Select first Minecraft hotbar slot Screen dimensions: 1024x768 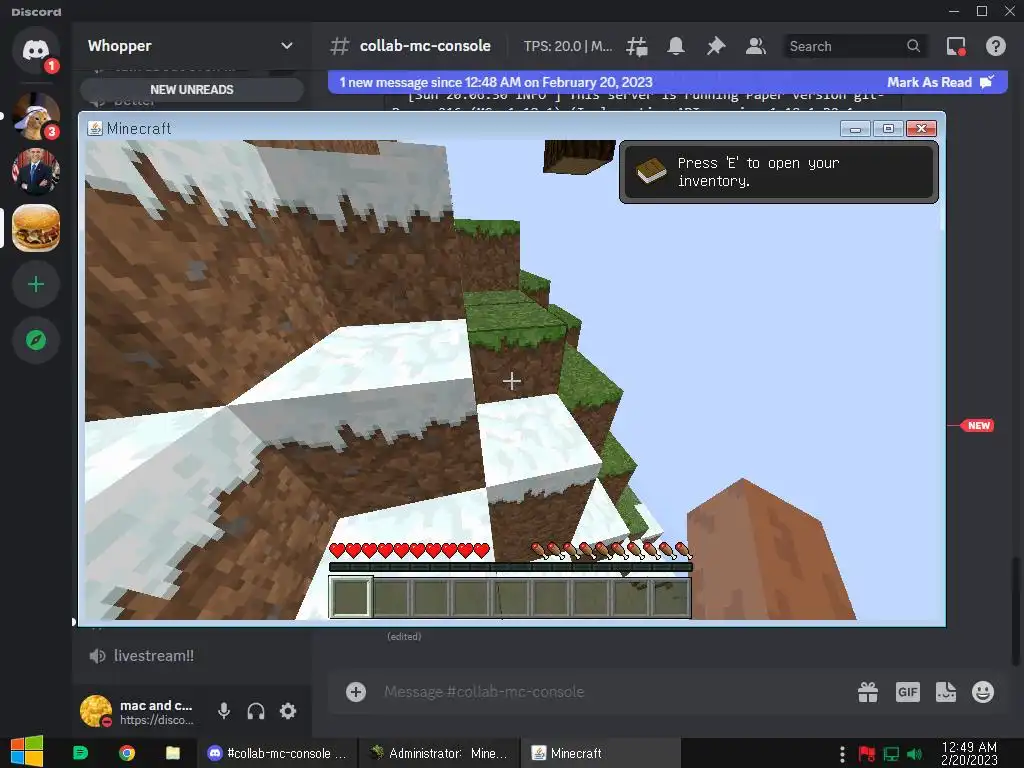(351, 596)
